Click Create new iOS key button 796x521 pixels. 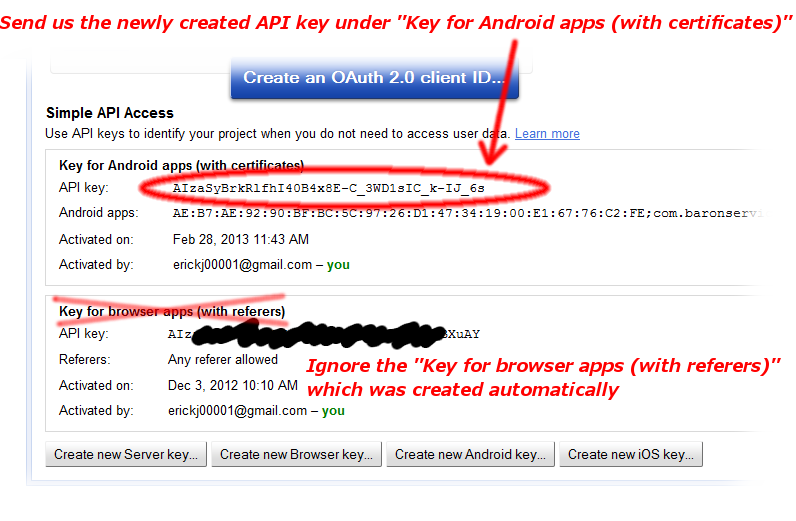(631, 454)
